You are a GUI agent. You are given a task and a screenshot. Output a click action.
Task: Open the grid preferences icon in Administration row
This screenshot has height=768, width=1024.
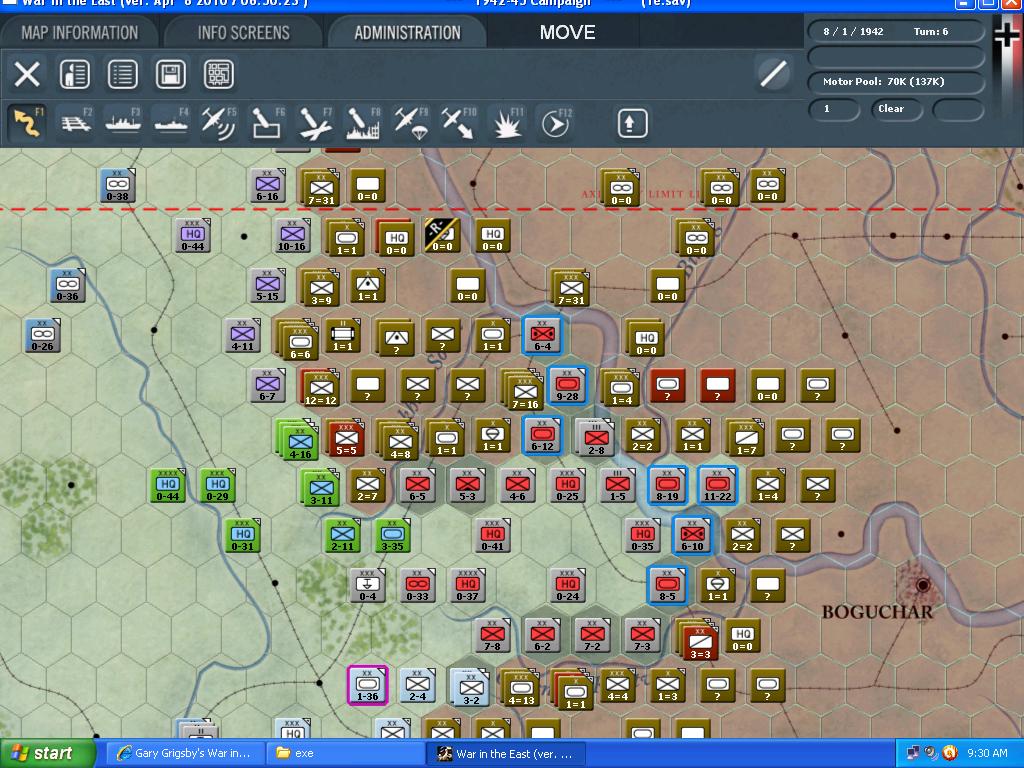(x=219, y=74)
